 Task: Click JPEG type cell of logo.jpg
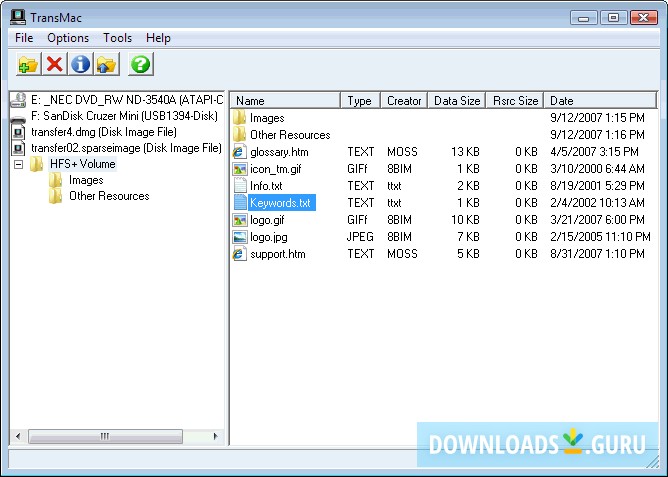(x=360, y=237)
